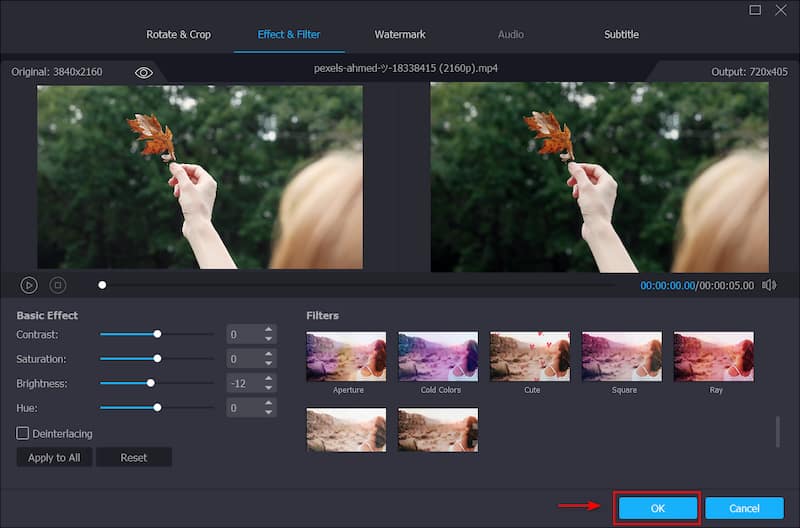Click the Play button under the preview
Image resolution: width=800 pixels, height=528 pixels.
(x=29, y=285)
